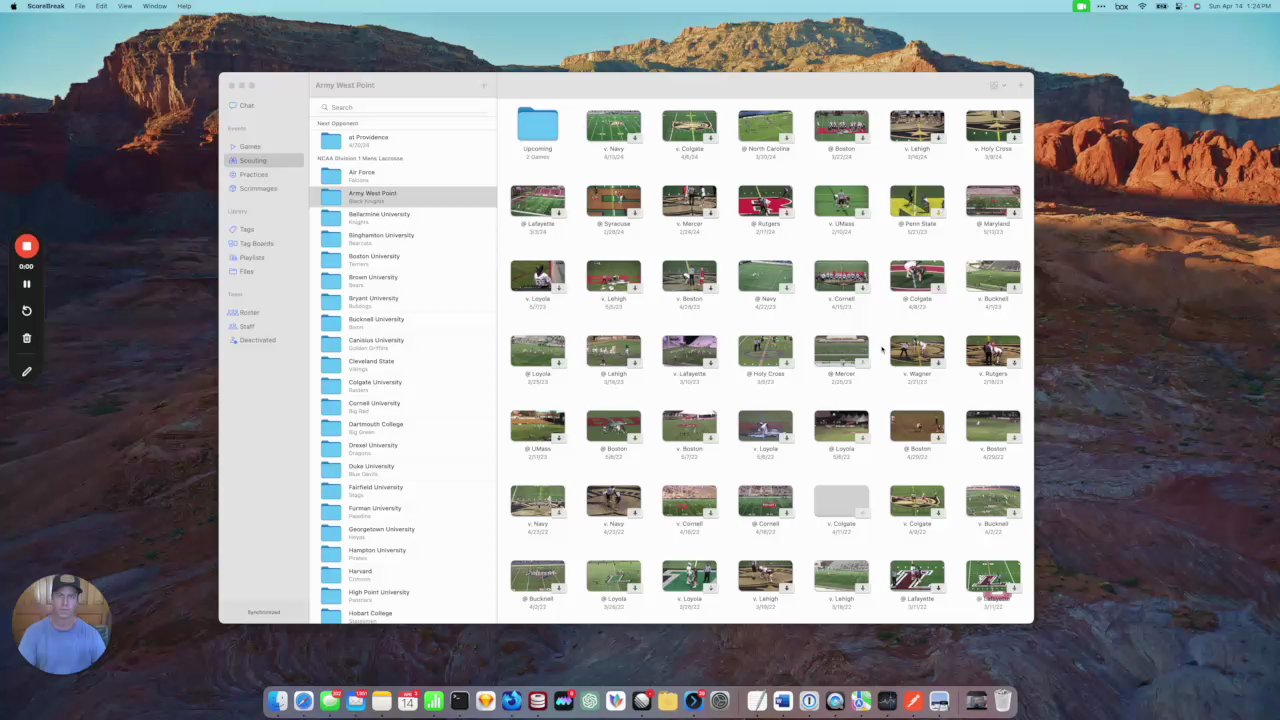
Task: Select the Practices events item
Action: [x=253, y=175]
